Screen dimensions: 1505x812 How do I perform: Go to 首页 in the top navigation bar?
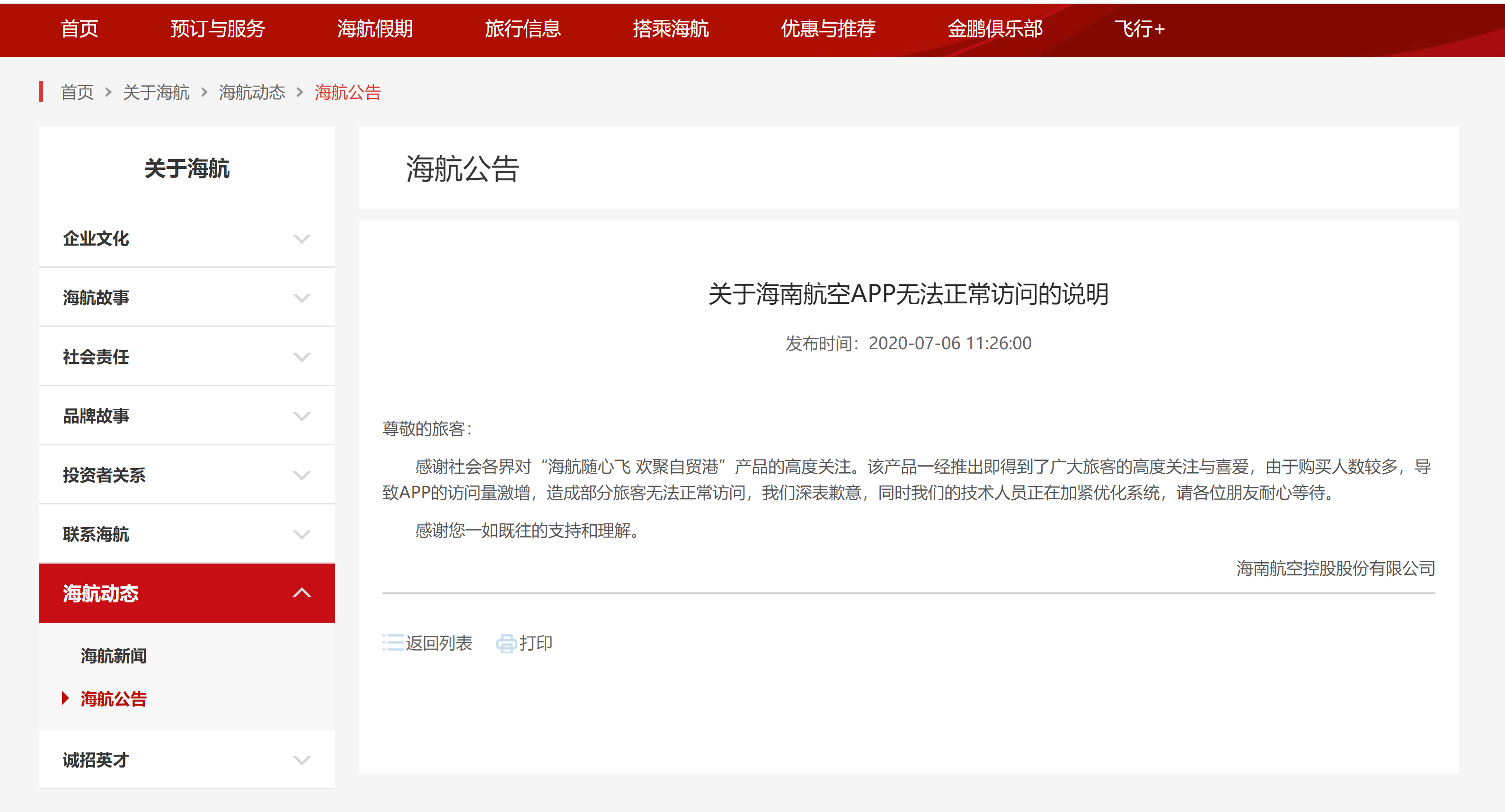click(80, 28)
